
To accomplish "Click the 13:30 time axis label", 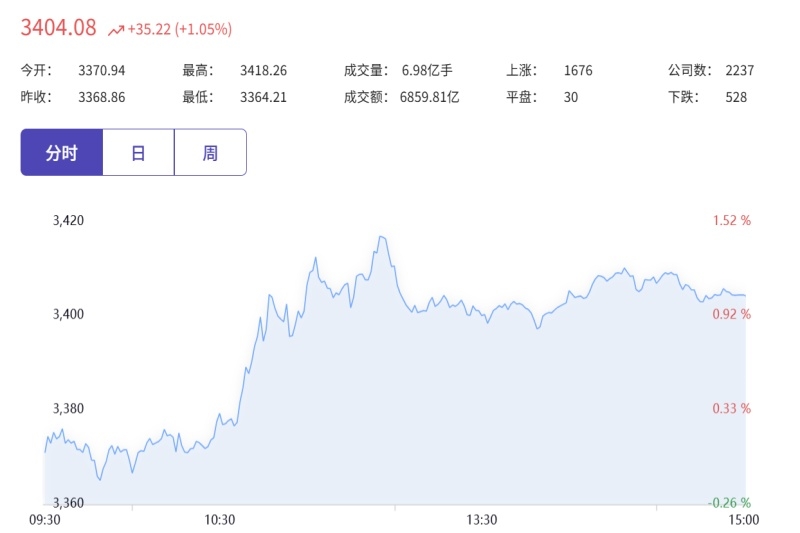I will click(x=482, y=520).
